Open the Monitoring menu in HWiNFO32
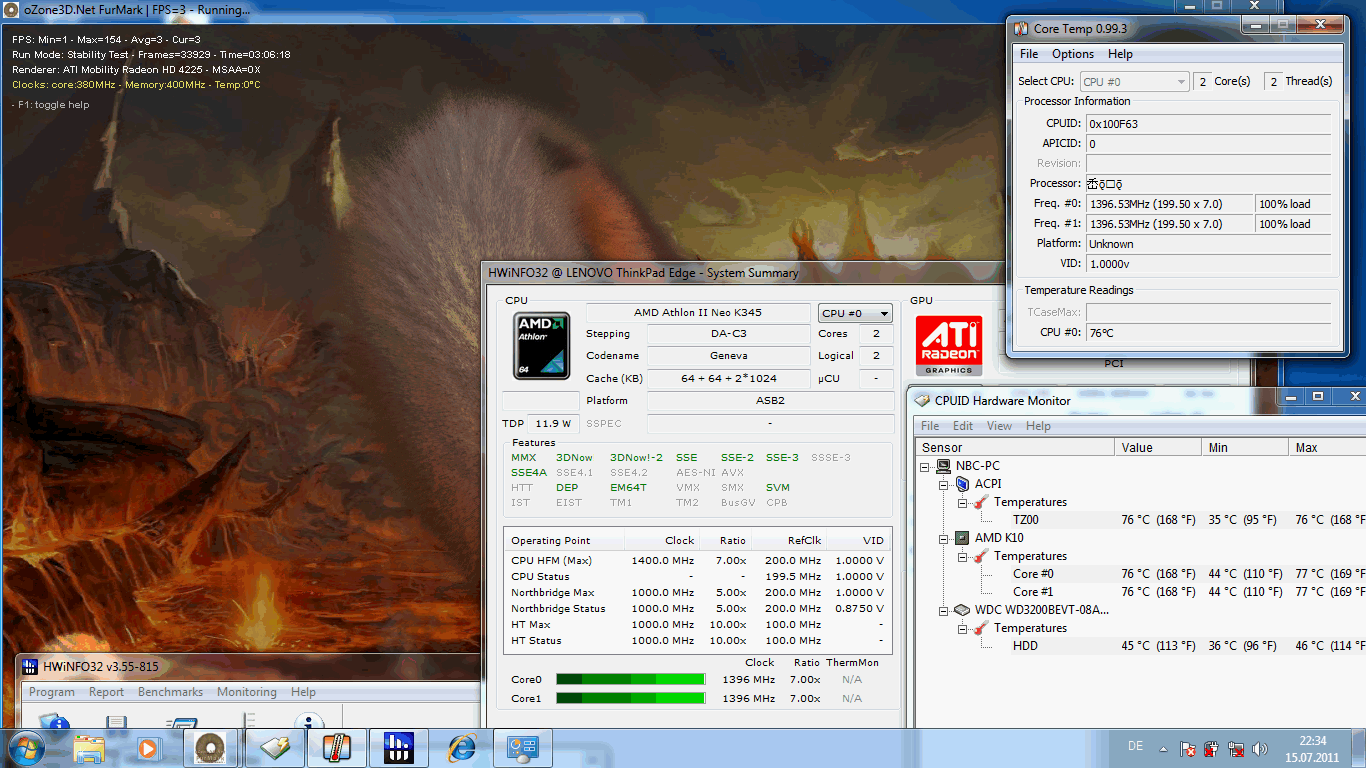Viewport: 1366px width, 768px height. tap(247, 692)
